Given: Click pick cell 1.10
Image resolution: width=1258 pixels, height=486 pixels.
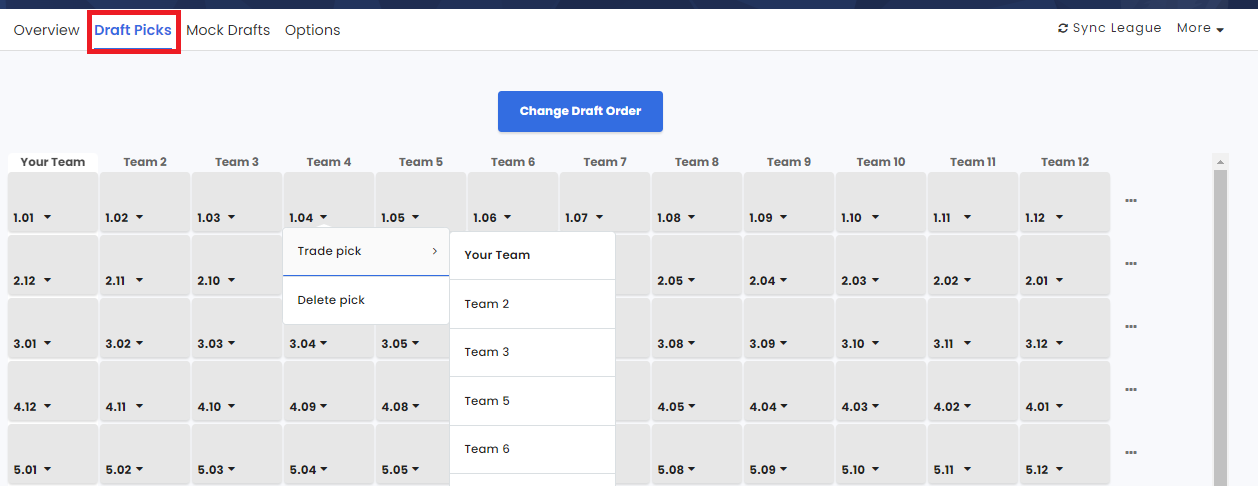Looking at the screenshot, I should (881, 202).
